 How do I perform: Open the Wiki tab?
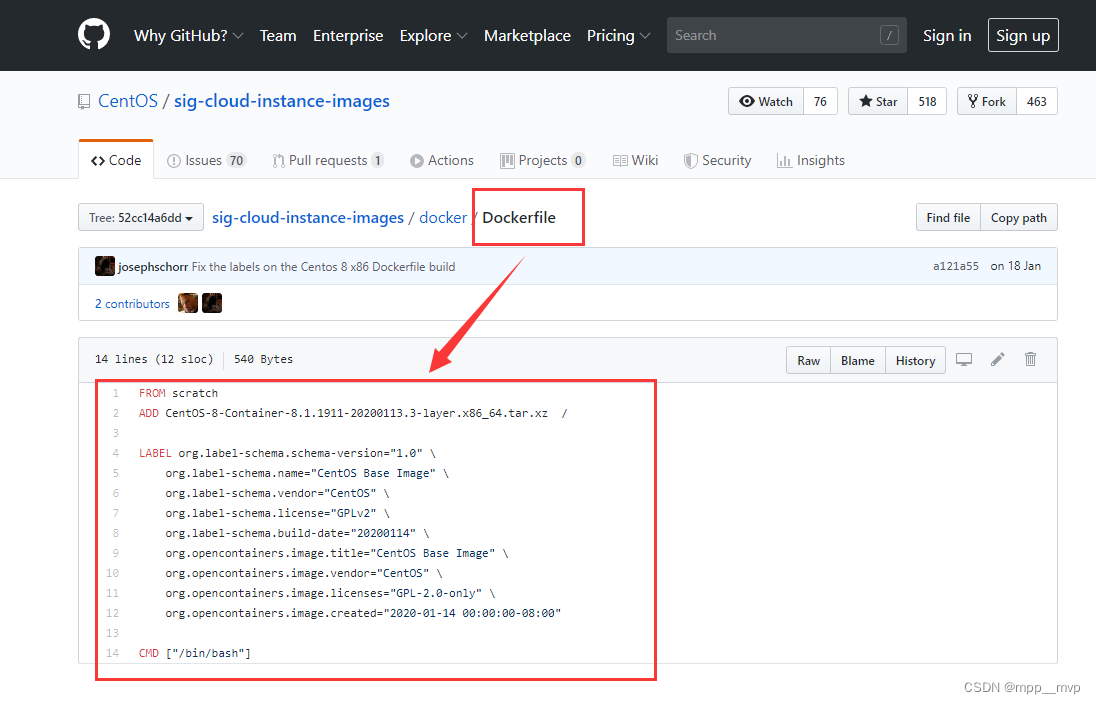click(635, 160)
